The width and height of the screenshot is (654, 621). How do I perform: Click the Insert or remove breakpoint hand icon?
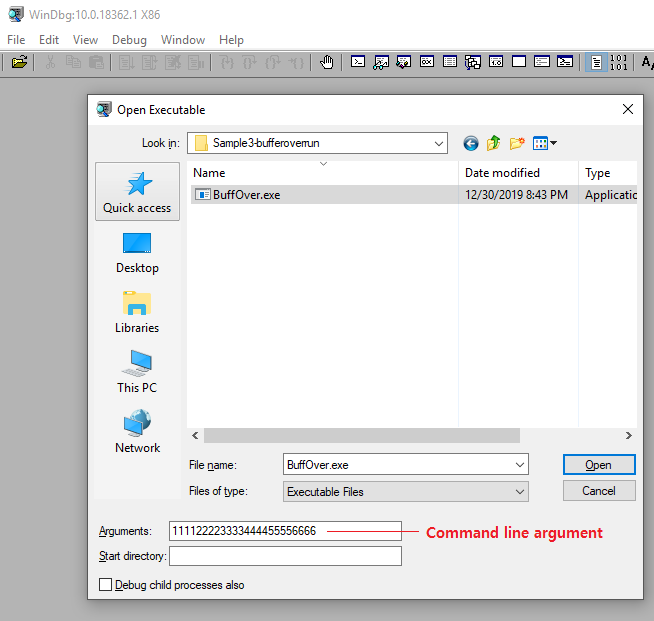(327, 62)
